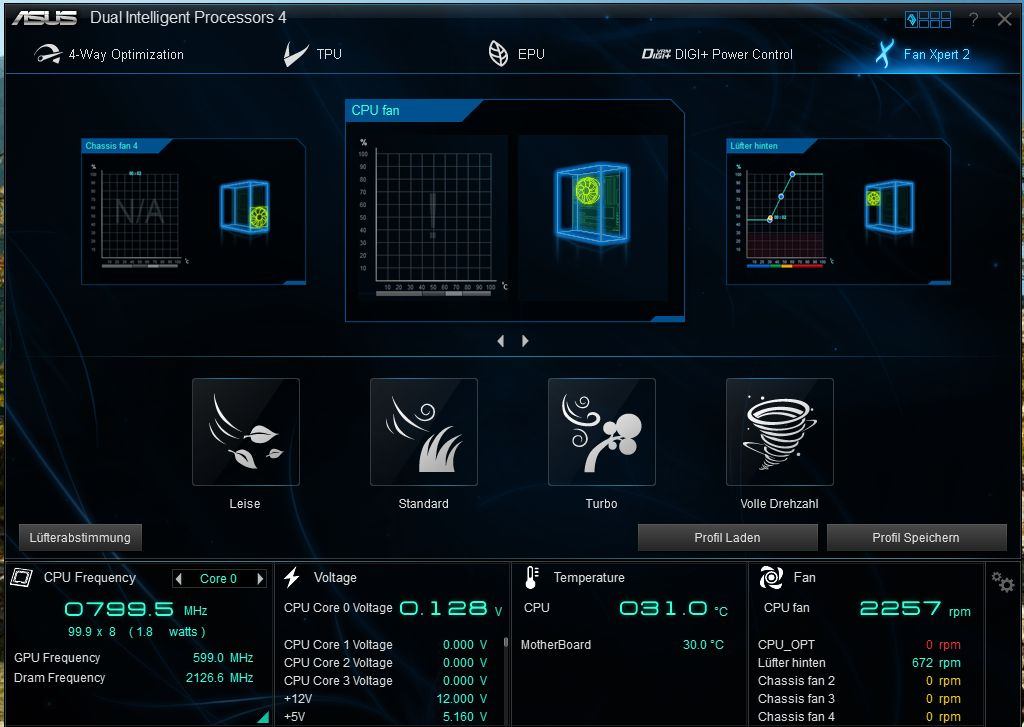
Task: Open help question mark
Action: 973,20
